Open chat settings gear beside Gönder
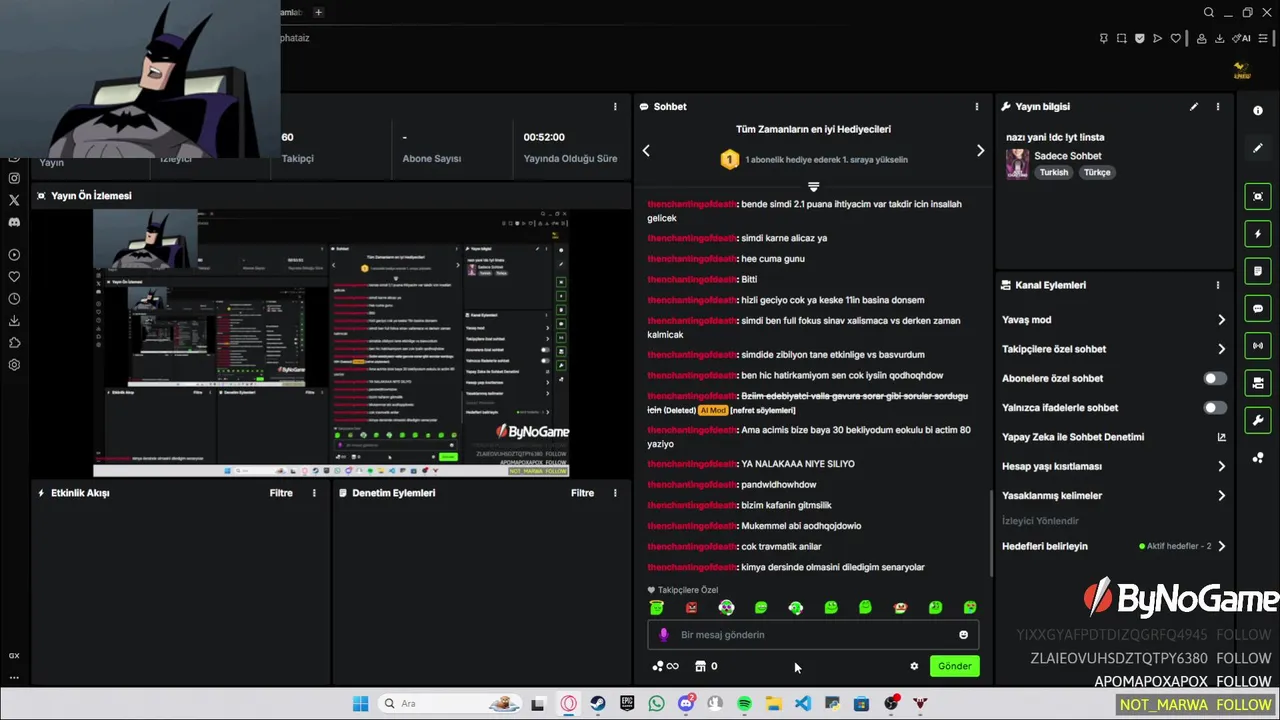 tap(914, 666)
